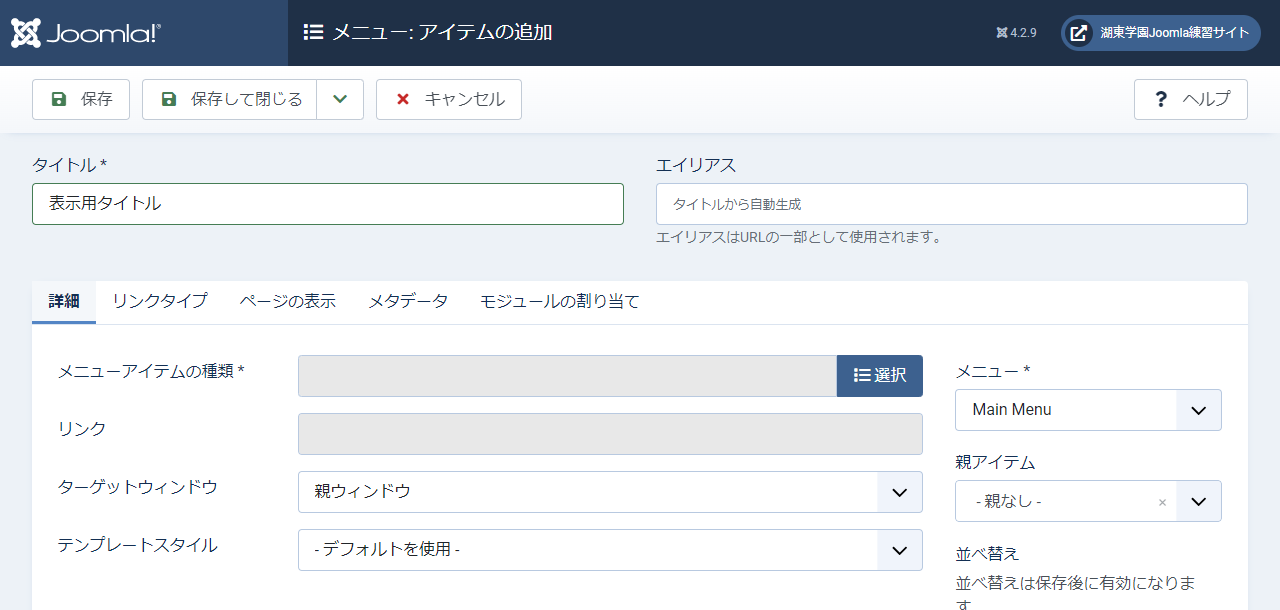1280x610 pixels.
Task: Open the ページの表示 tab
Action: coord(288,301)
